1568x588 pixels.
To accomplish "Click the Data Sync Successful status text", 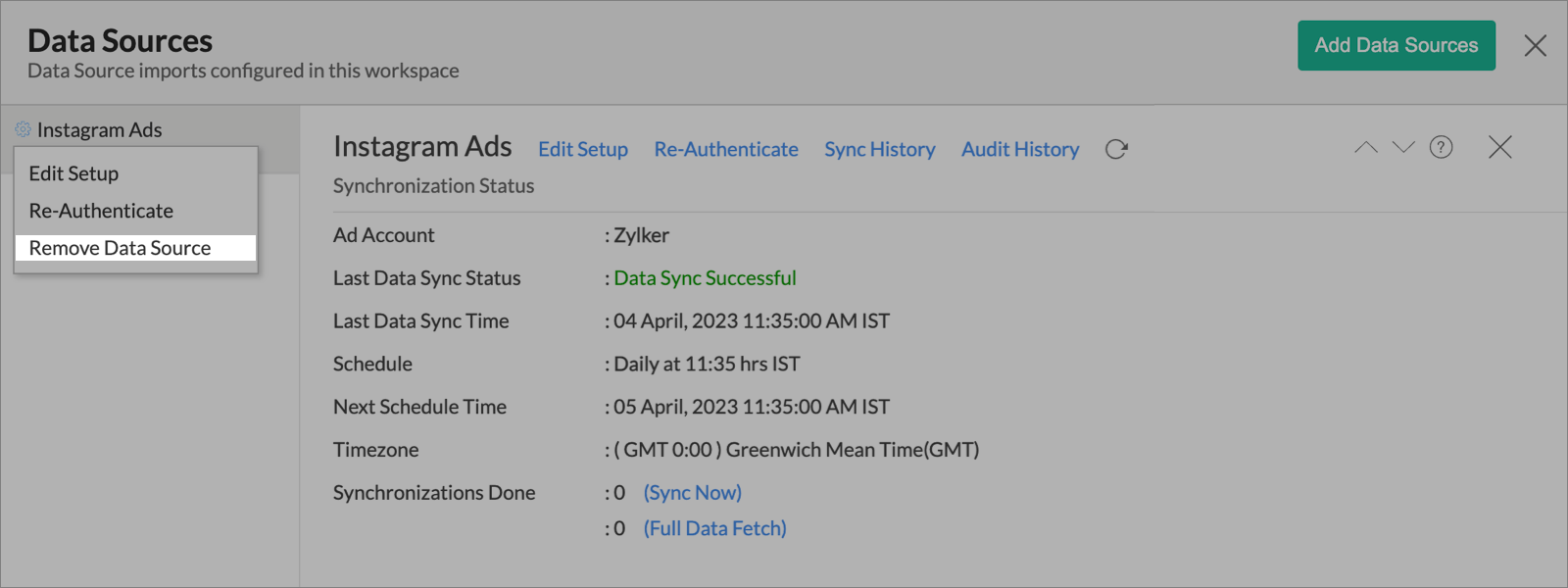I will (x=705, y=278).
